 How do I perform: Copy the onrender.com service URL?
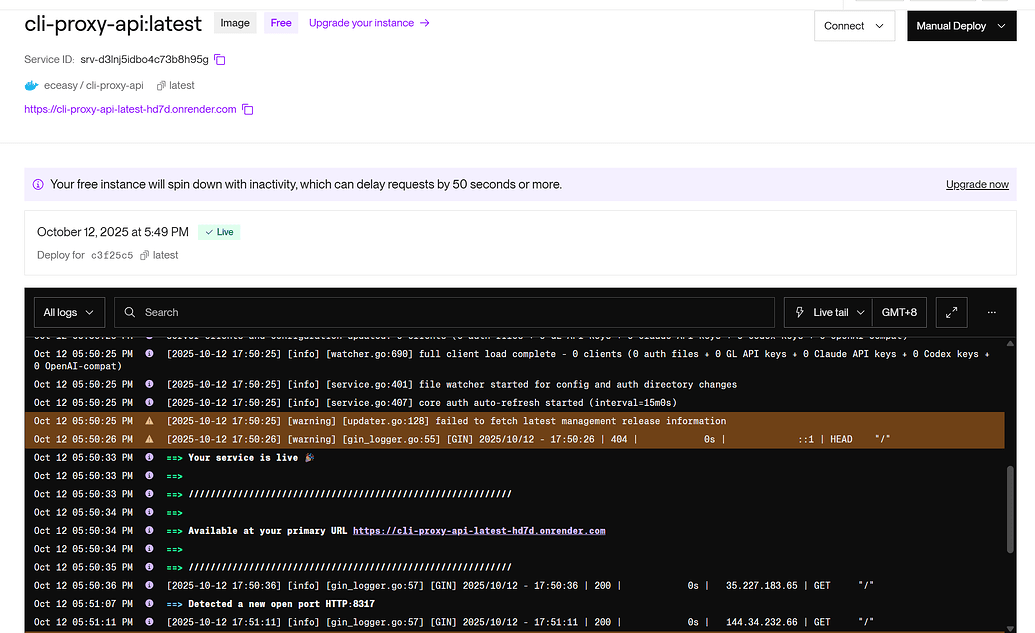click(248, 109)
